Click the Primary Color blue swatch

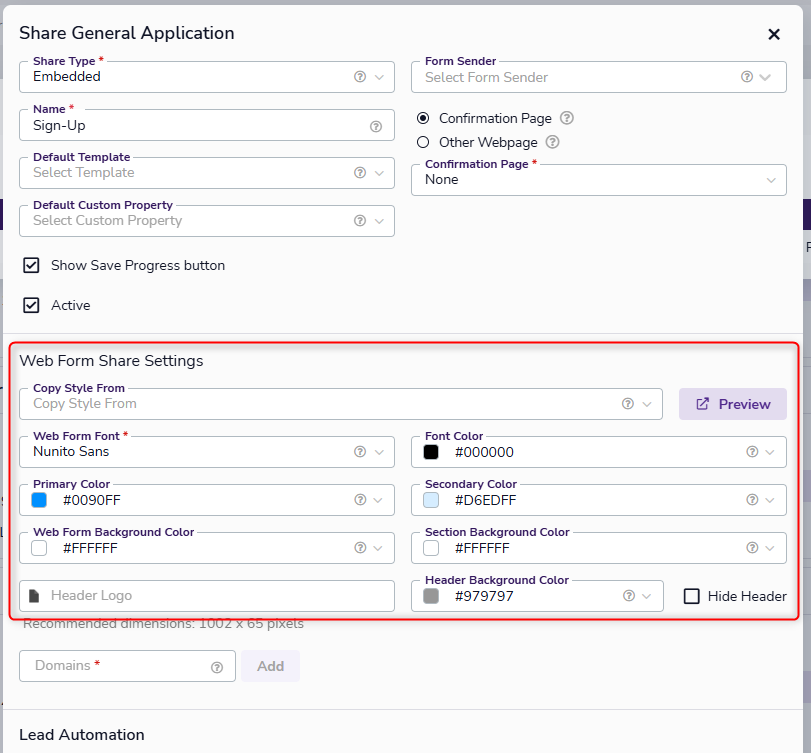[39, 500]
